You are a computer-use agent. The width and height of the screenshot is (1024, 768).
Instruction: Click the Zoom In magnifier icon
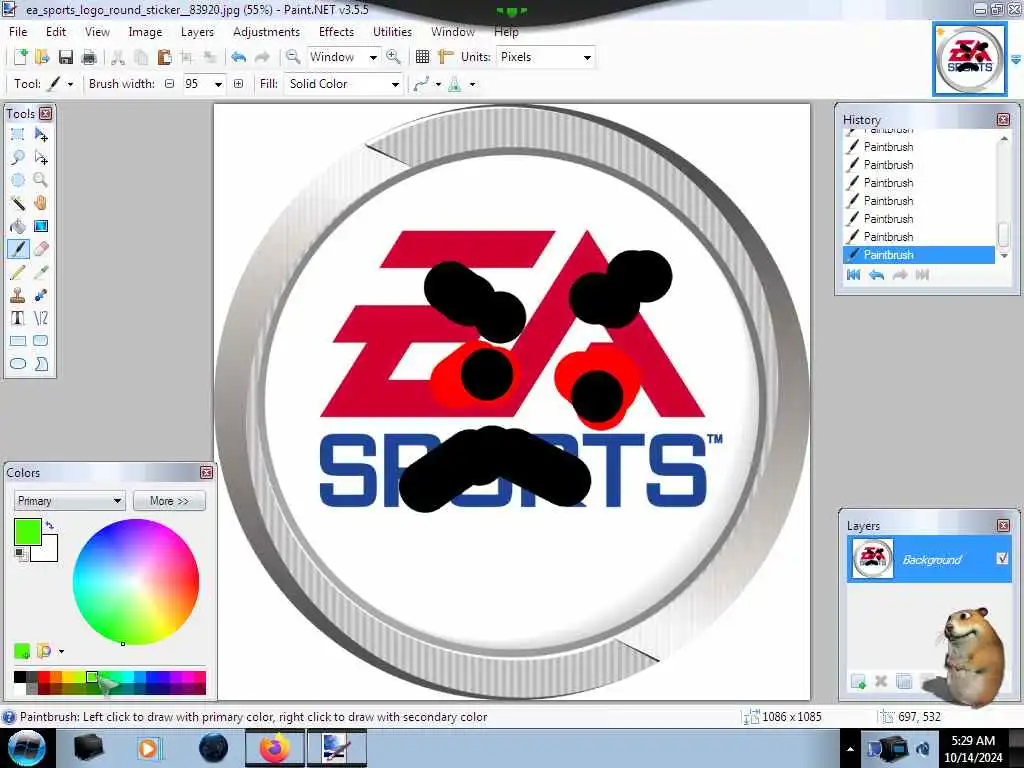pyautogui.click(x=393, y=57)
